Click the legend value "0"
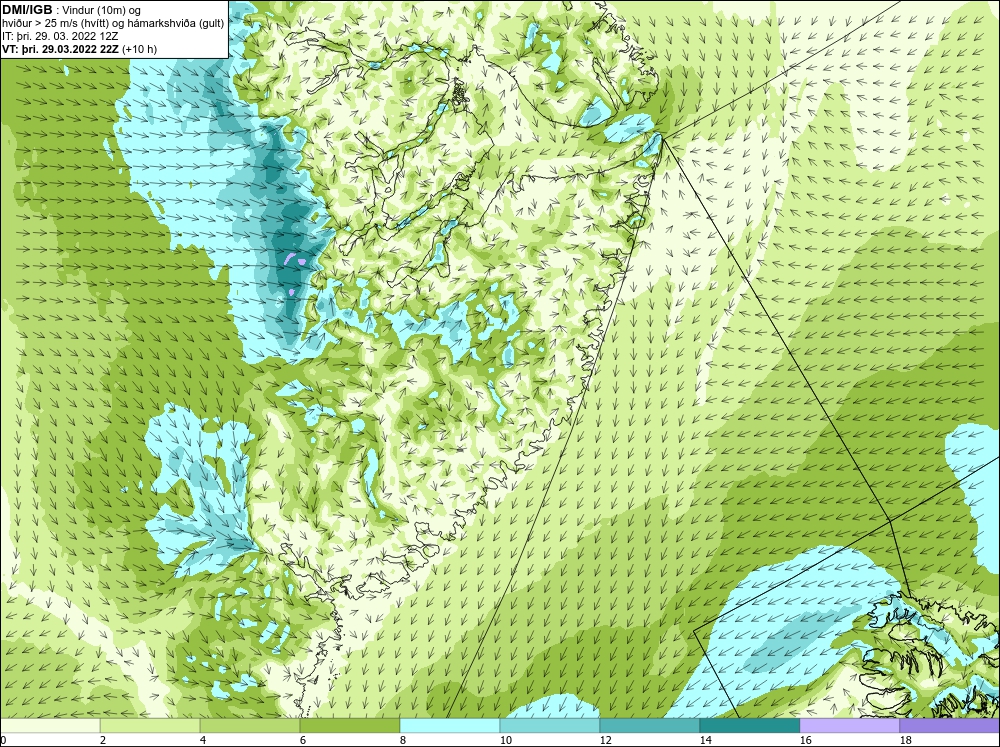 click(x=3, y=740)
